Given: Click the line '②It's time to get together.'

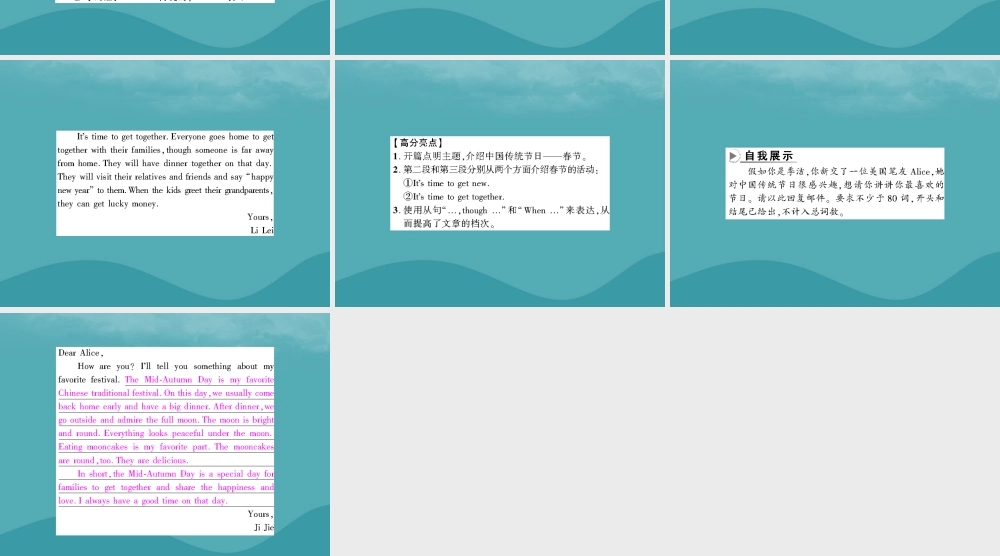Looking at the screenshot, I should click(x=453, y=196).
